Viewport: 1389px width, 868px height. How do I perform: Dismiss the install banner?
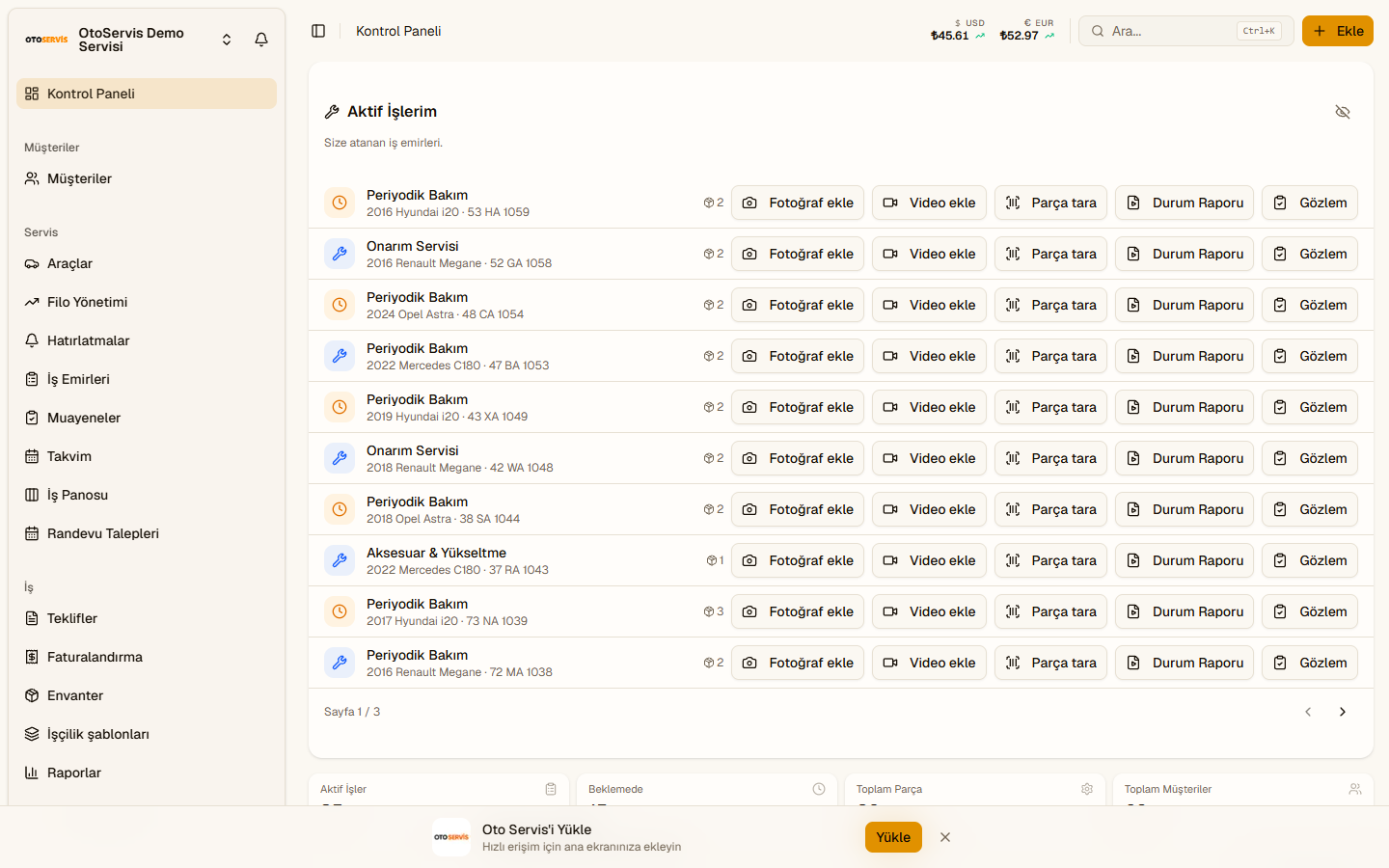tap(945, 837)
